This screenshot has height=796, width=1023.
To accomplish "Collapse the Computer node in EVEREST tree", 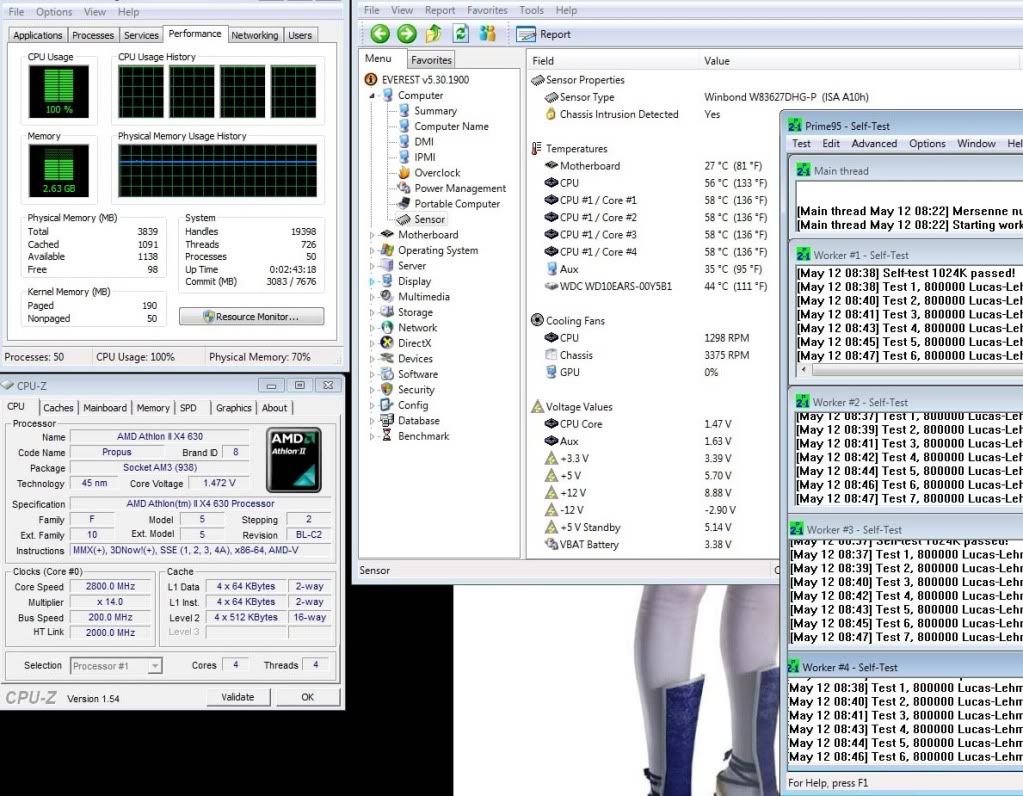I will (x=372, y=96).
